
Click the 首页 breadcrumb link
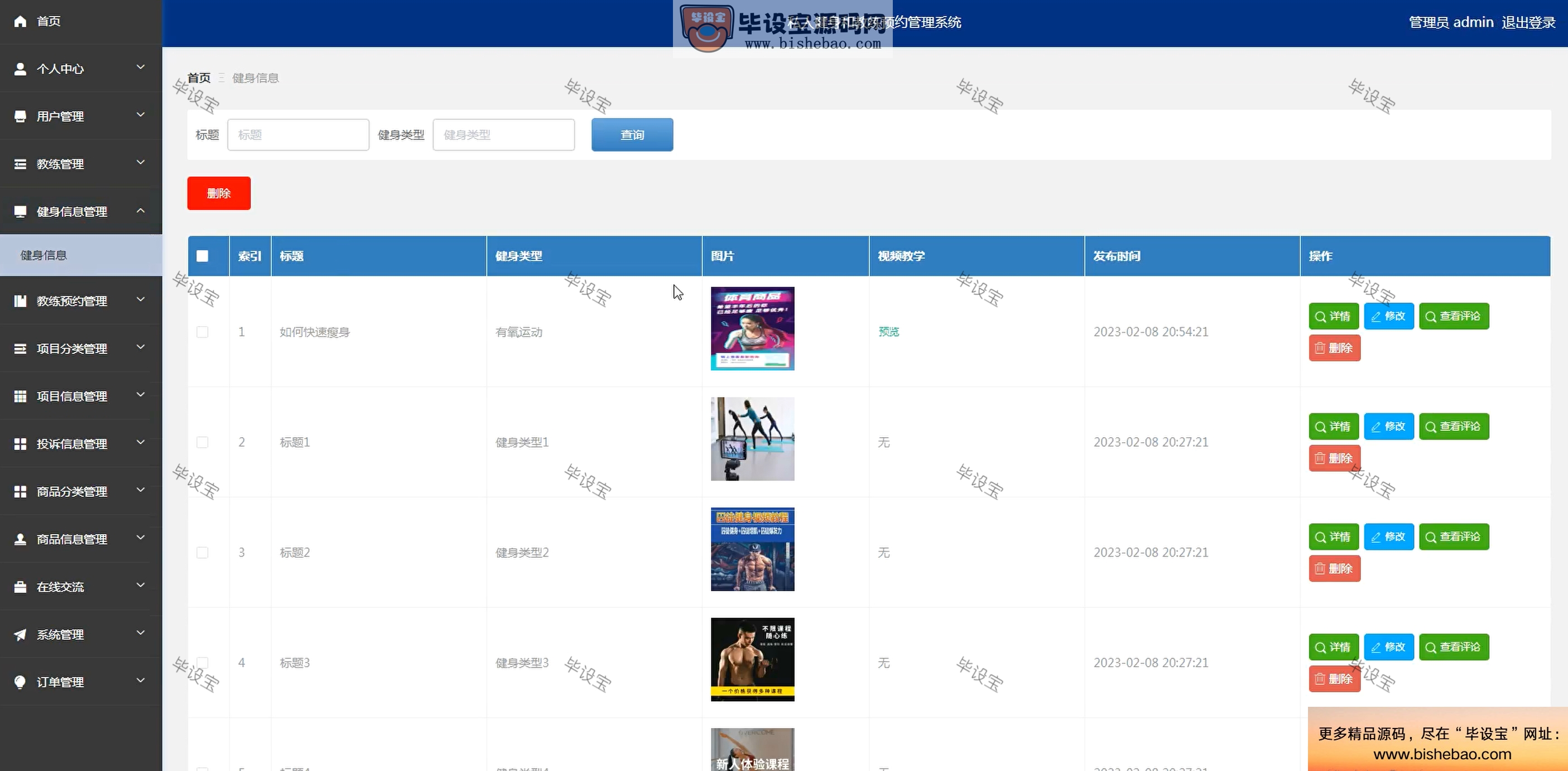(199, 78)
